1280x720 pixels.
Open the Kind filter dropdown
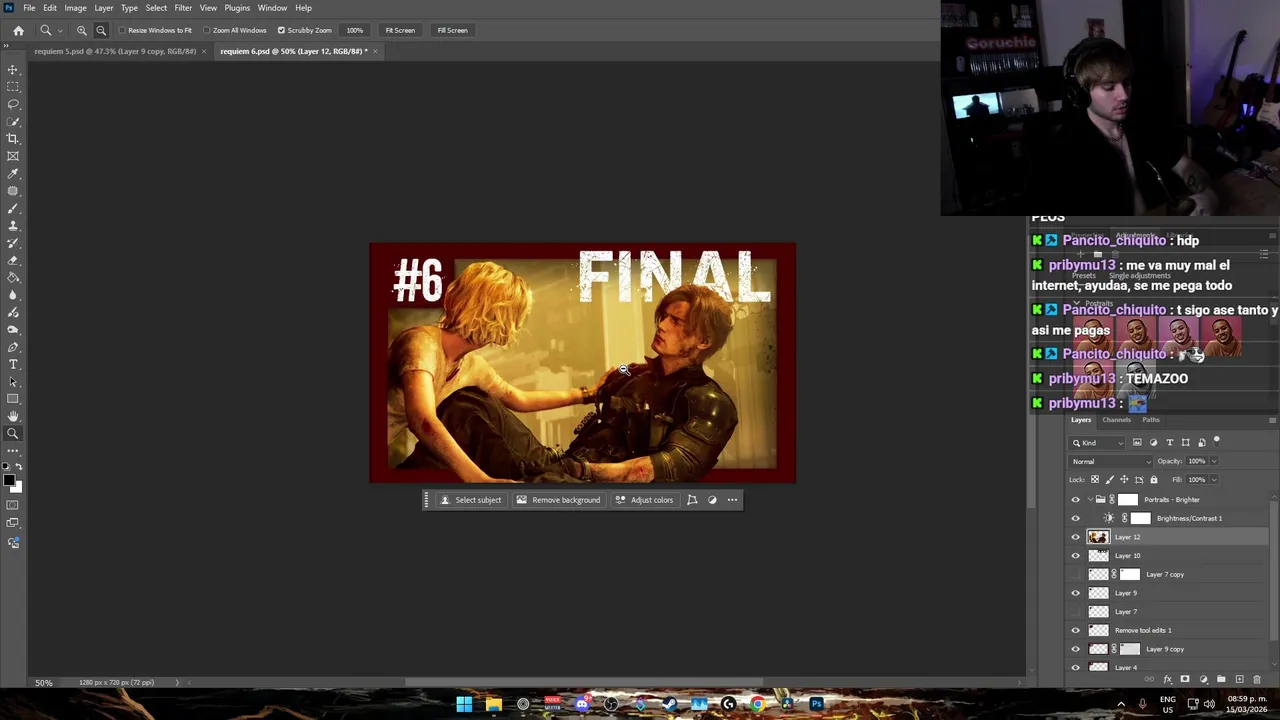click(x=1098, y=442)
